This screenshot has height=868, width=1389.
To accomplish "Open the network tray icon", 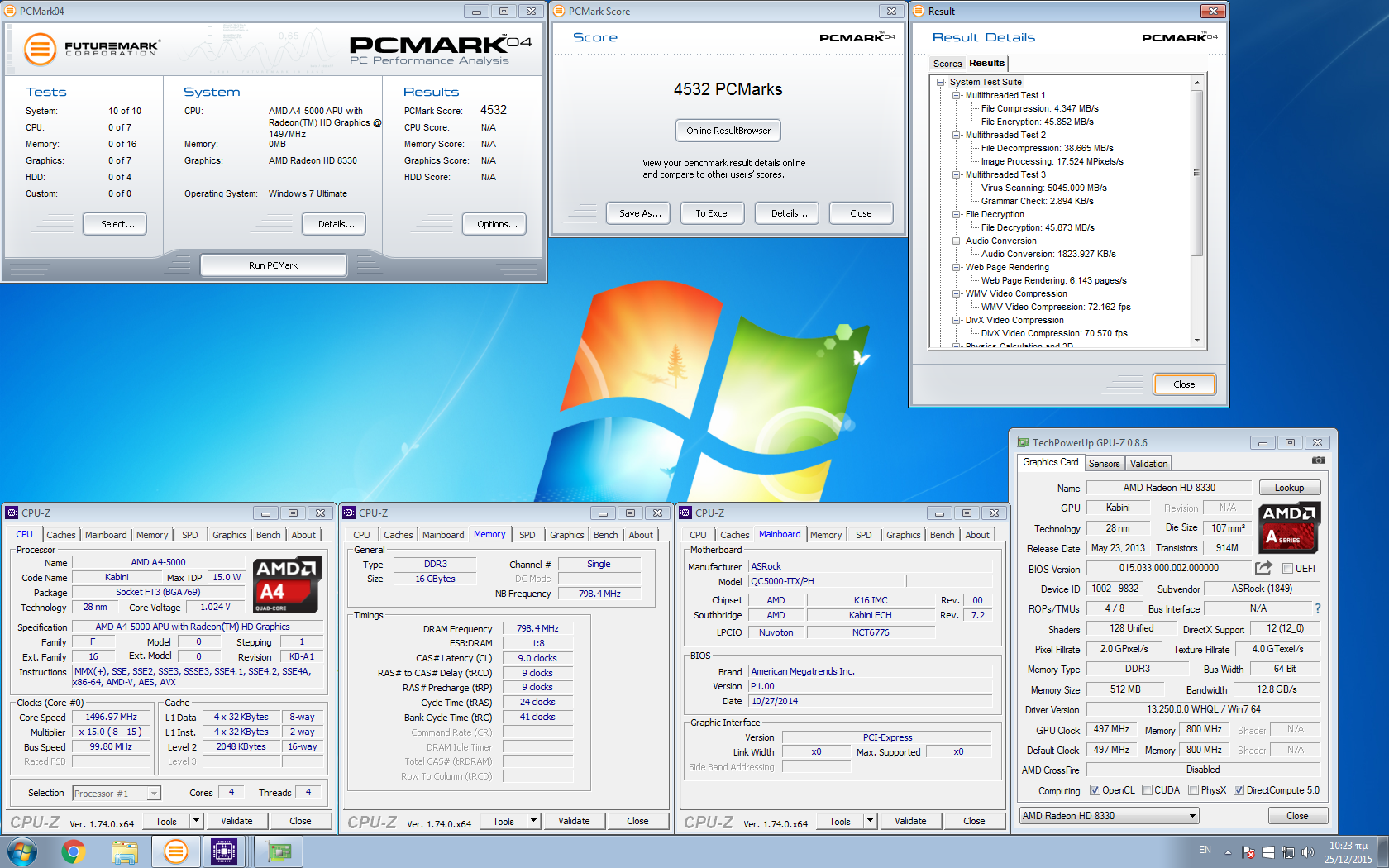I will pyautogui.click(x=1287, y=852).
